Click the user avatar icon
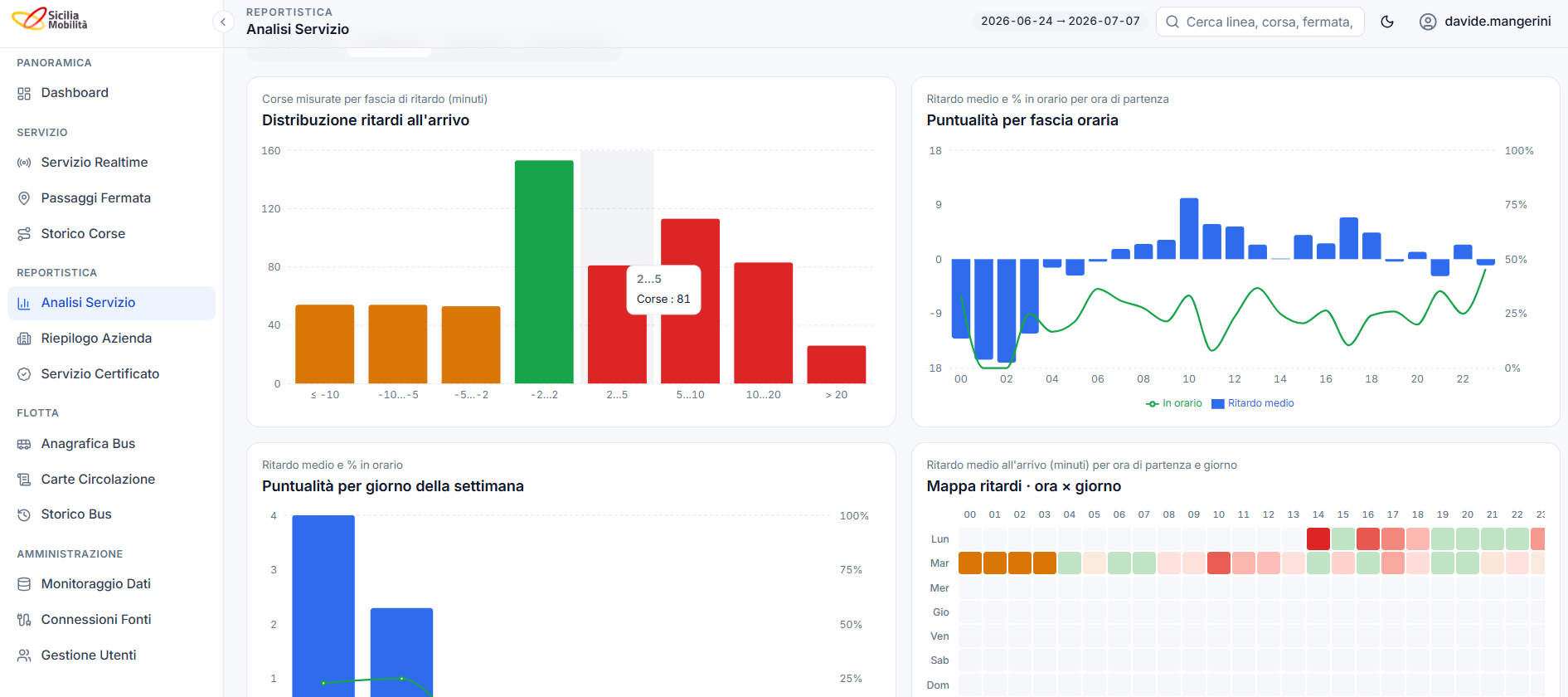This screenshot has height=697, width=1568. (1428, 22)
